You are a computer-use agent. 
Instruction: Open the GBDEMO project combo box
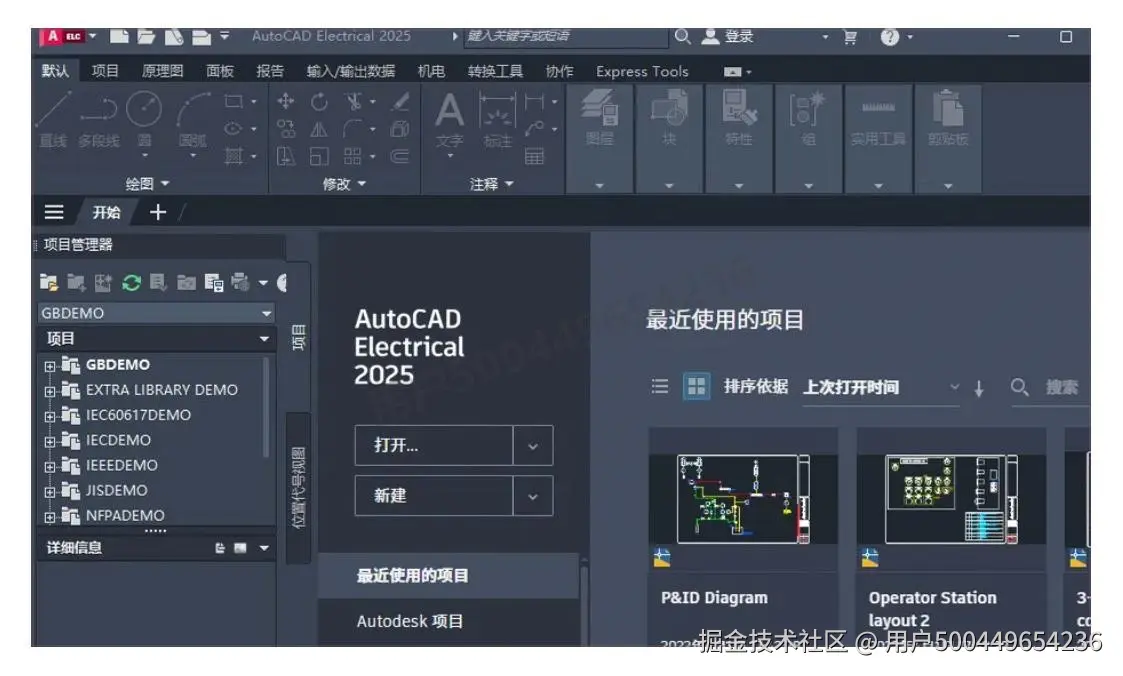click(x=155, y=313)
